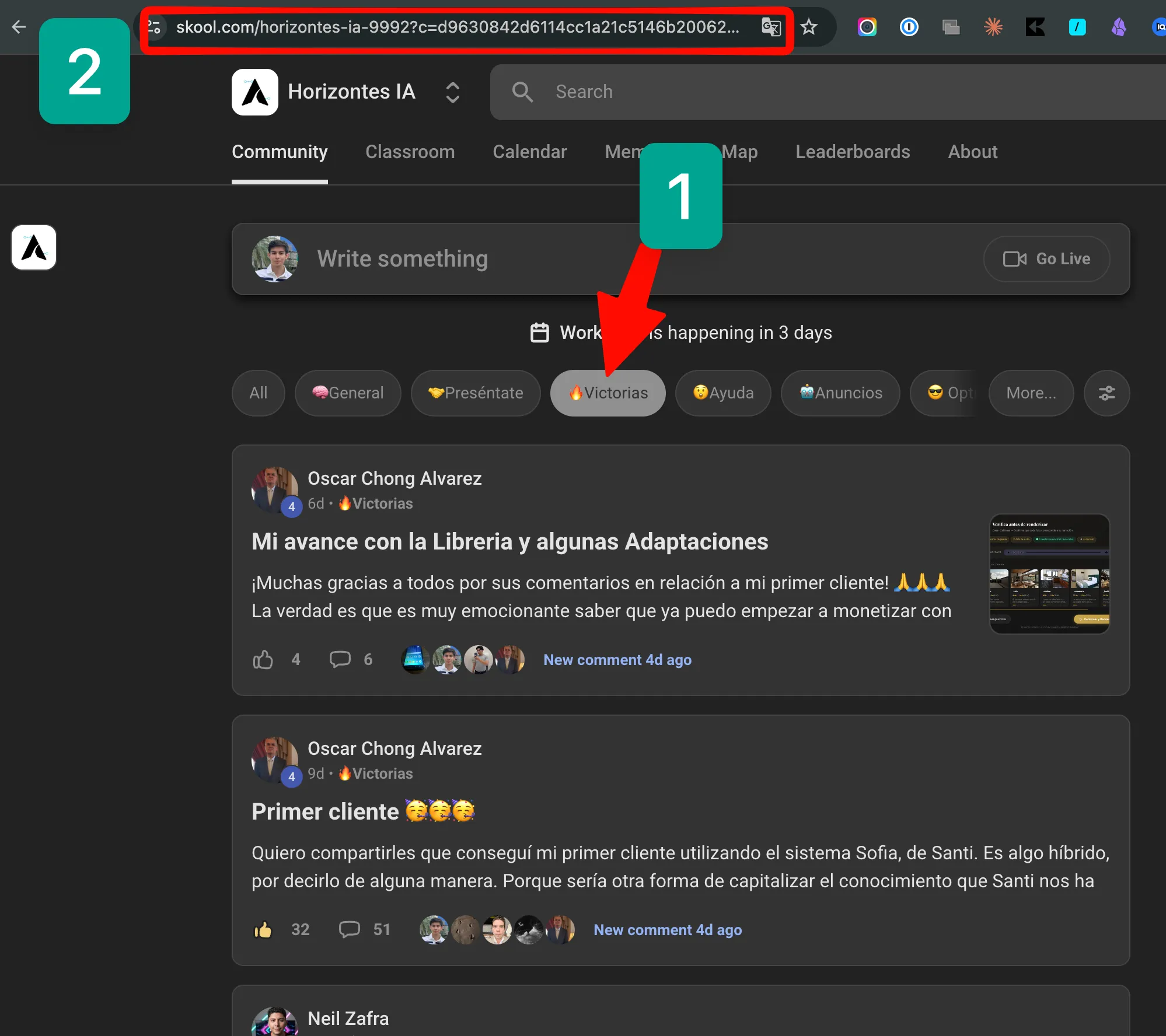Open comments on the Libreria post
The image size is (1166, 1036).
coord(340,660)
